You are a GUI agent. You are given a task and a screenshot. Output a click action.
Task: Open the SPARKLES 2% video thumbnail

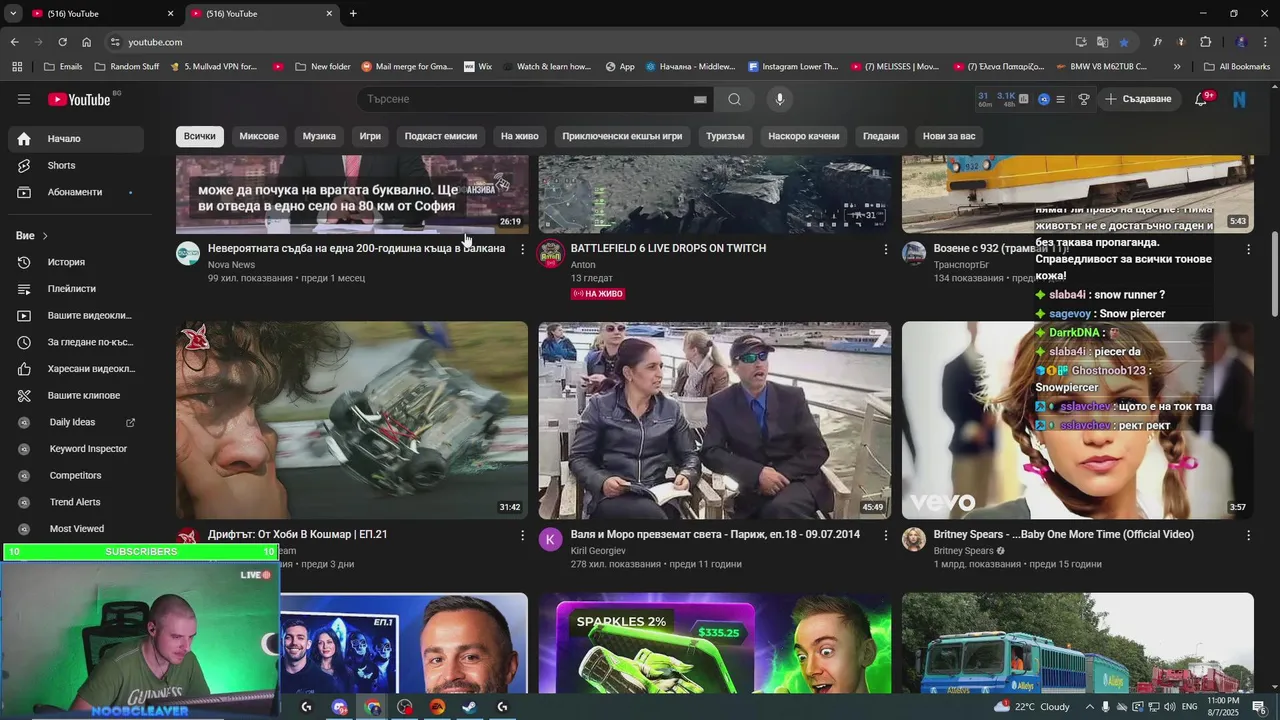point(715,643)
